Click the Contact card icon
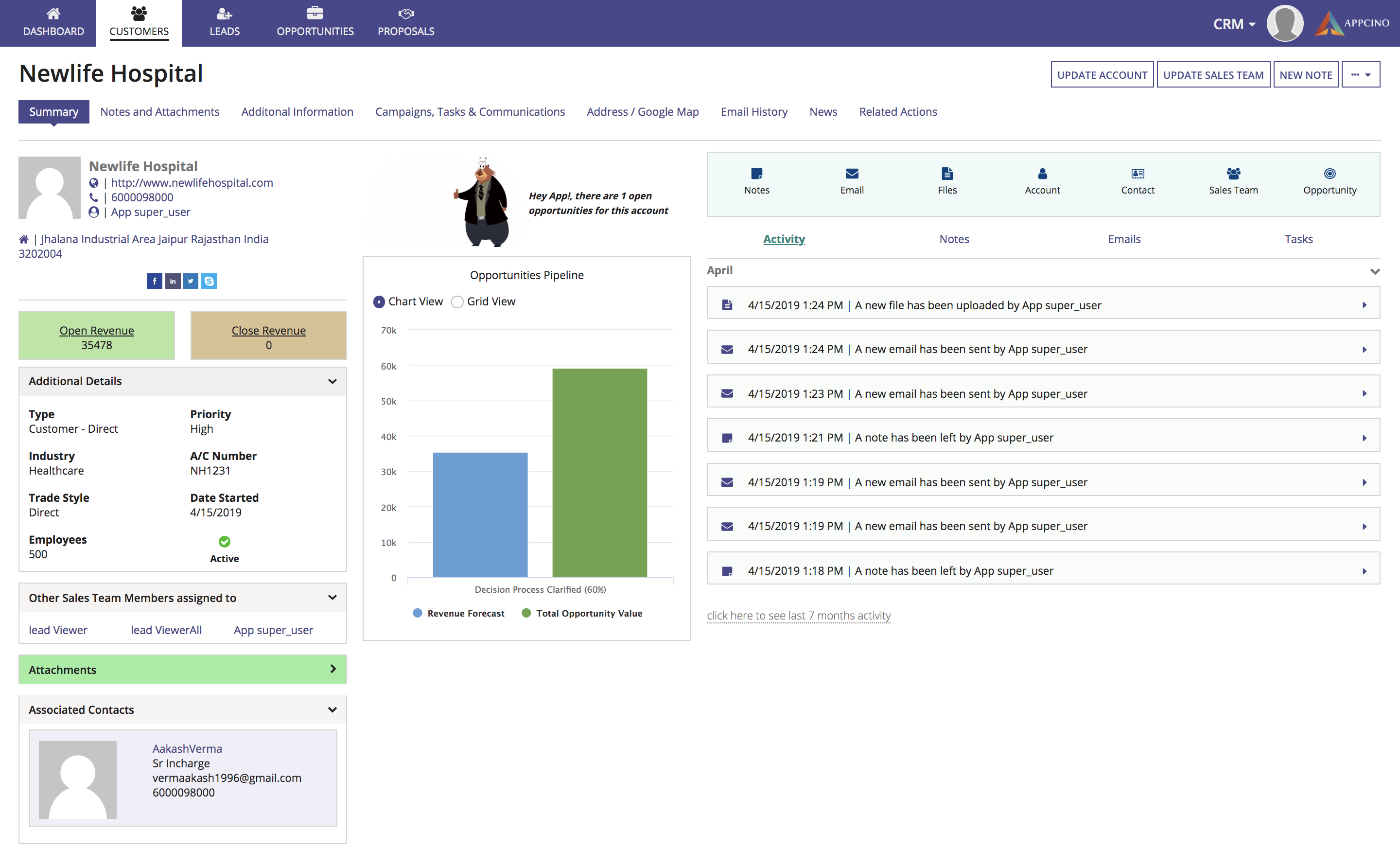 pyautogui.click(x=1137, y=174)
